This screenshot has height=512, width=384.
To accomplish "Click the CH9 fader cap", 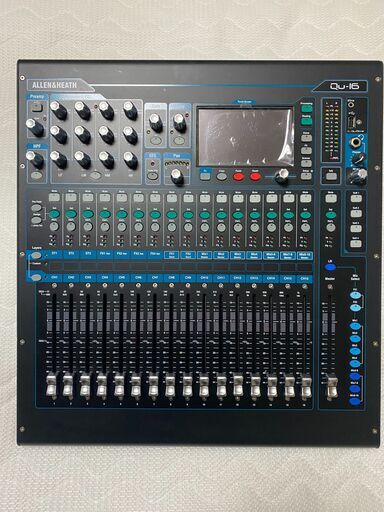I will tap(187, 387).
